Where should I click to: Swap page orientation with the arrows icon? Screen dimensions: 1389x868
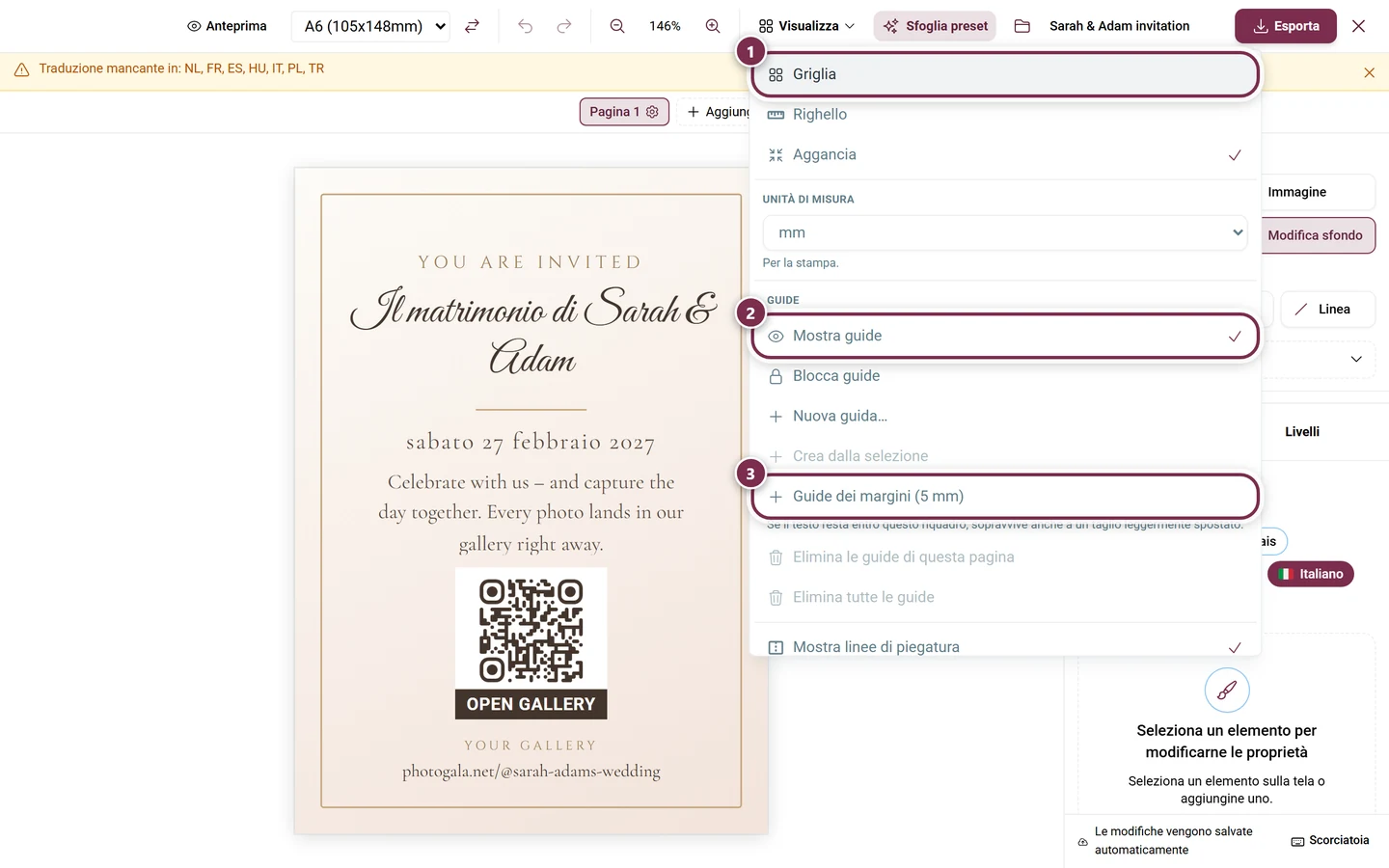coord(472,26)
